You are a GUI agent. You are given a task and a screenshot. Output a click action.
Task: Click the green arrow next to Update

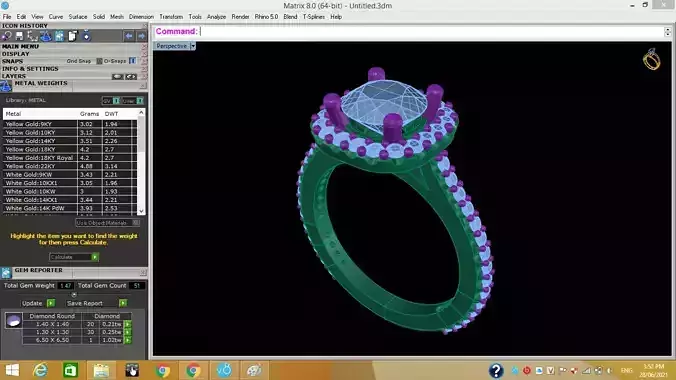(51, 303)
